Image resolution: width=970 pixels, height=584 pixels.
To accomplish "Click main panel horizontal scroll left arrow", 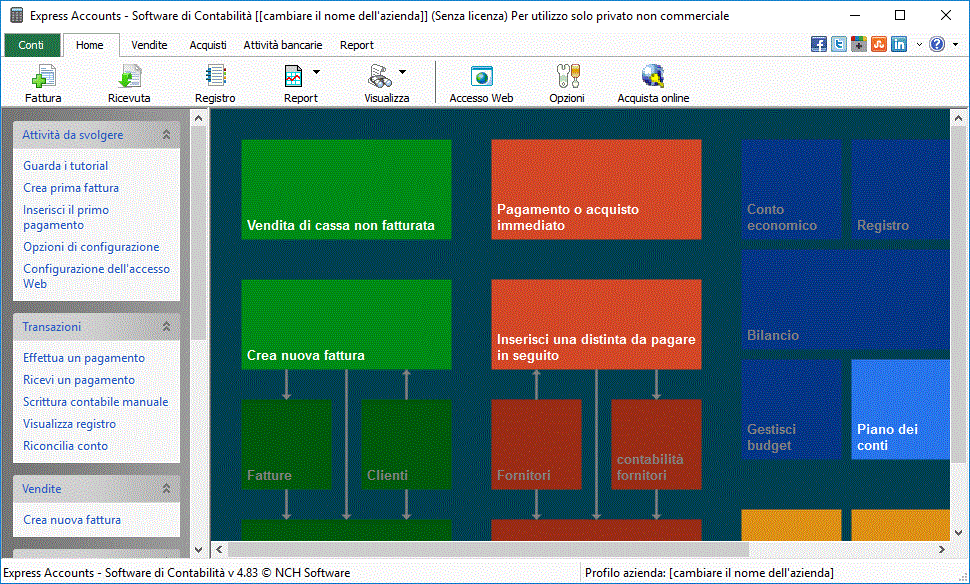I will [220, 549].
